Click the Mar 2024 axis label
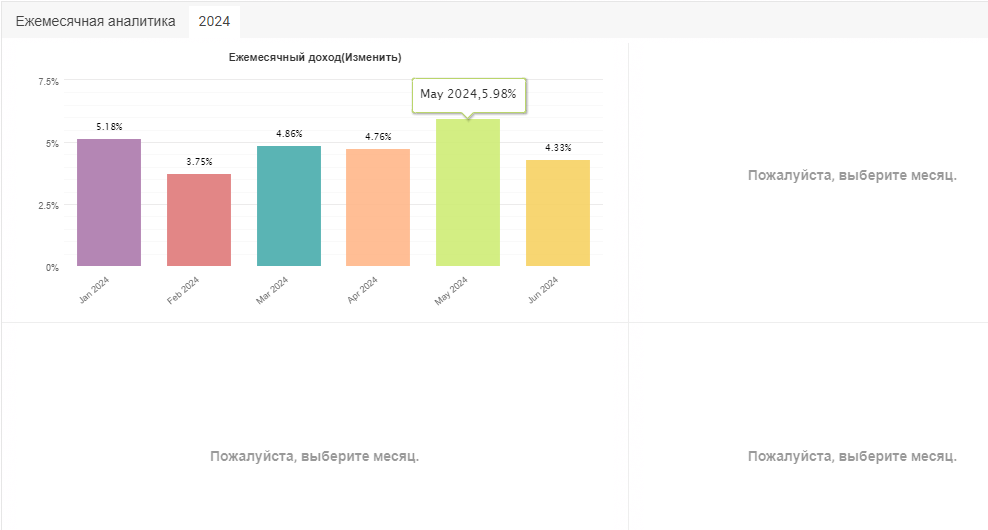This screenshot has height=530, width=988. pyautogui.click(x=272, y=291)
